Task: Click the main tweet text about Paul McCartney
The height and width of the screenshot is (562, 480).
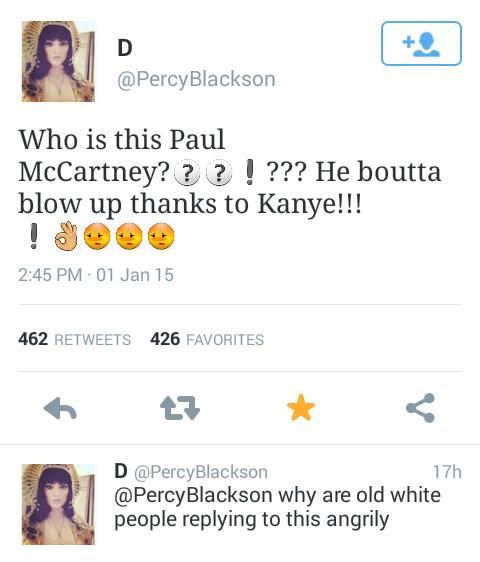Action: [229, 188]
